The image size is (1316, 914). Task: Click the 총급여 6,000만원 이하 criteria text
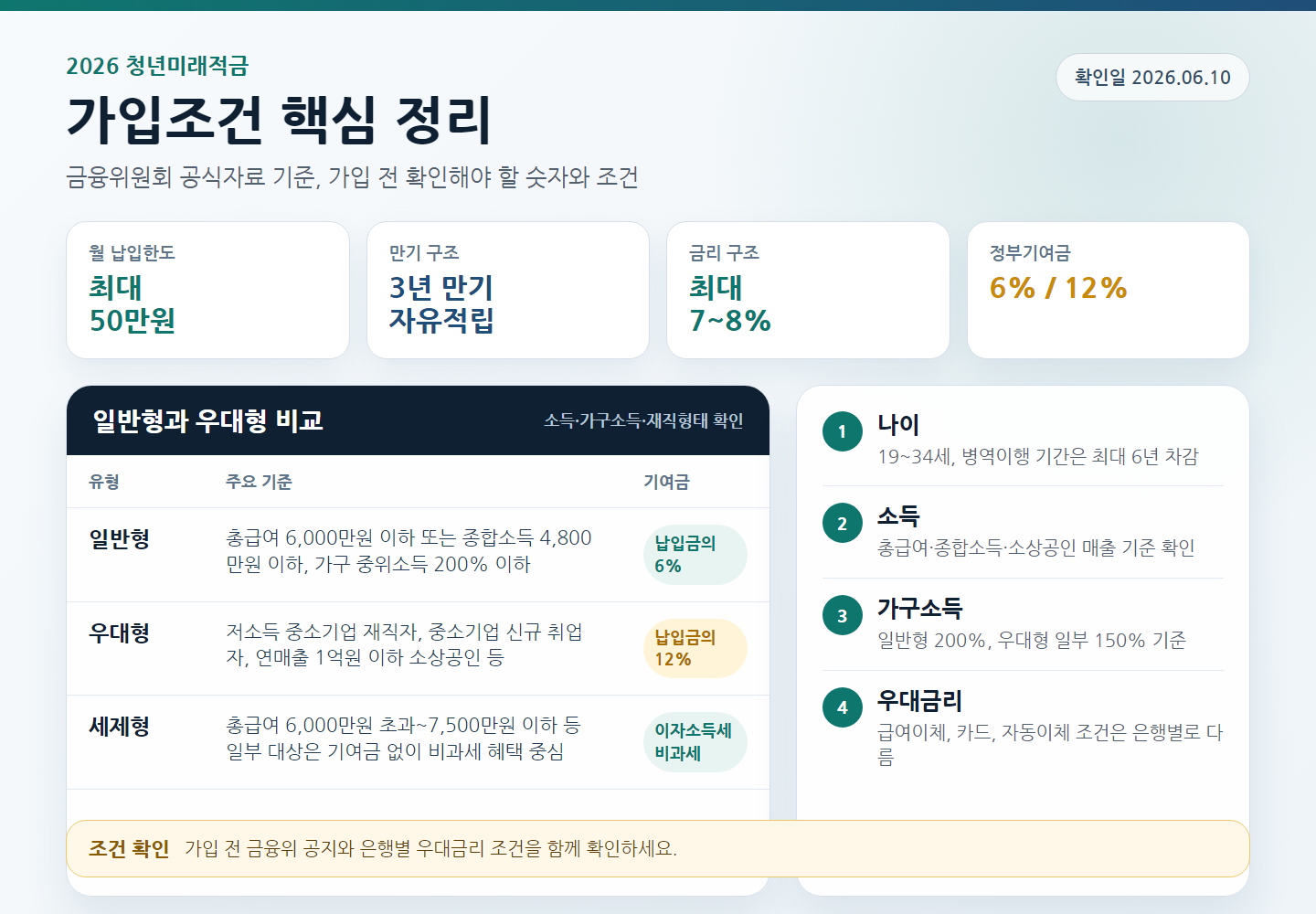coord(409,551)
